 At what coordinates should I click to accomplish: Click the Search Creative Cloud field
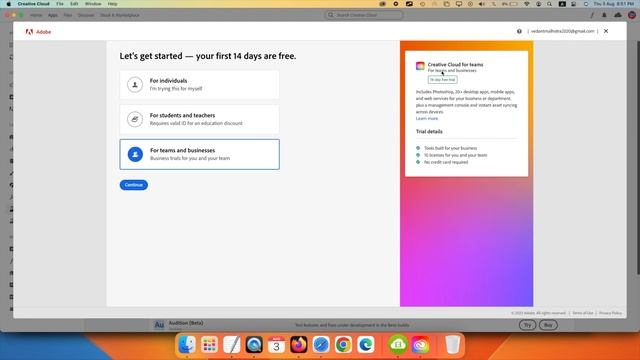364,15
